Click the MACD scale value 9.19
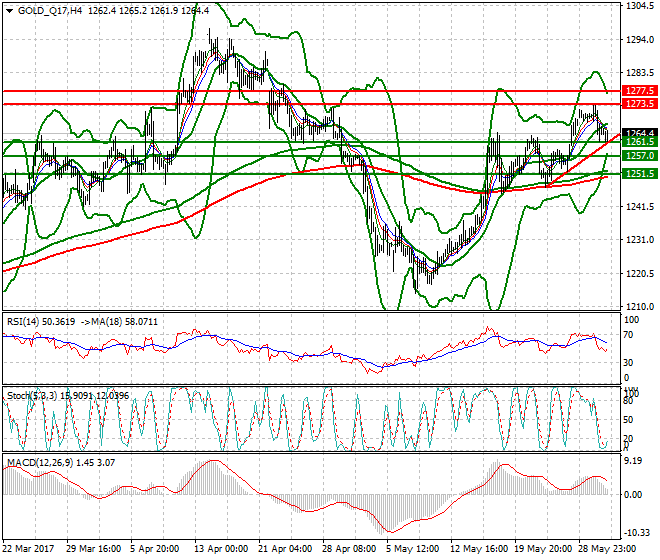Image resolution: width=660 pixels, height=560 pixels. [633, 461]
